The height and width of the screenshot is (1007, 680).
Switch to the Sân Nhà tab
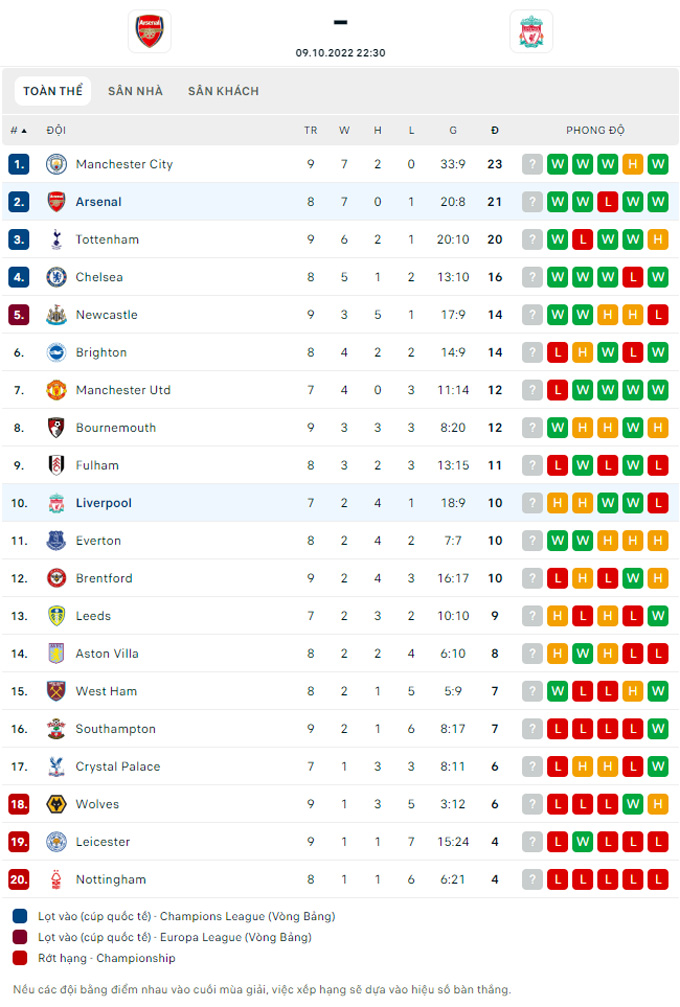coord(135,91)
